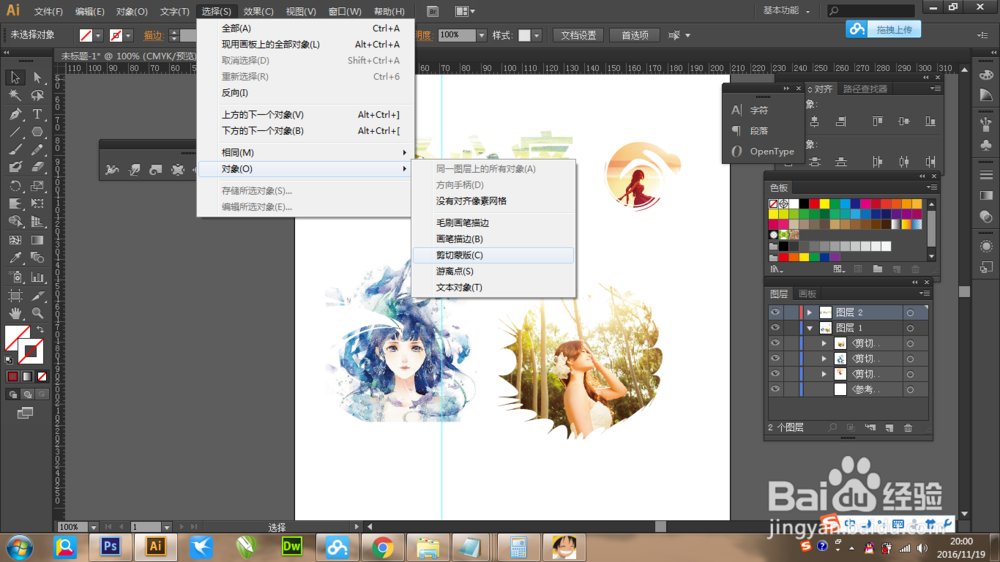Open the 基本功能 workspace switcher
The width and height of the screenshot is (1000, 562).
pyautogui.click(x=786, y=11)
